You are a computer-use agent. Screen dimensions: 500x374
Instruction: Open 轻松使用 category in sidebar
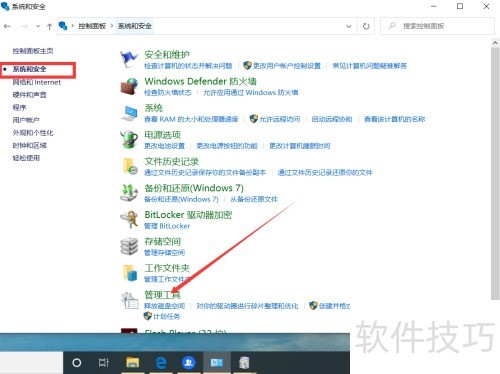pos(26,158)
